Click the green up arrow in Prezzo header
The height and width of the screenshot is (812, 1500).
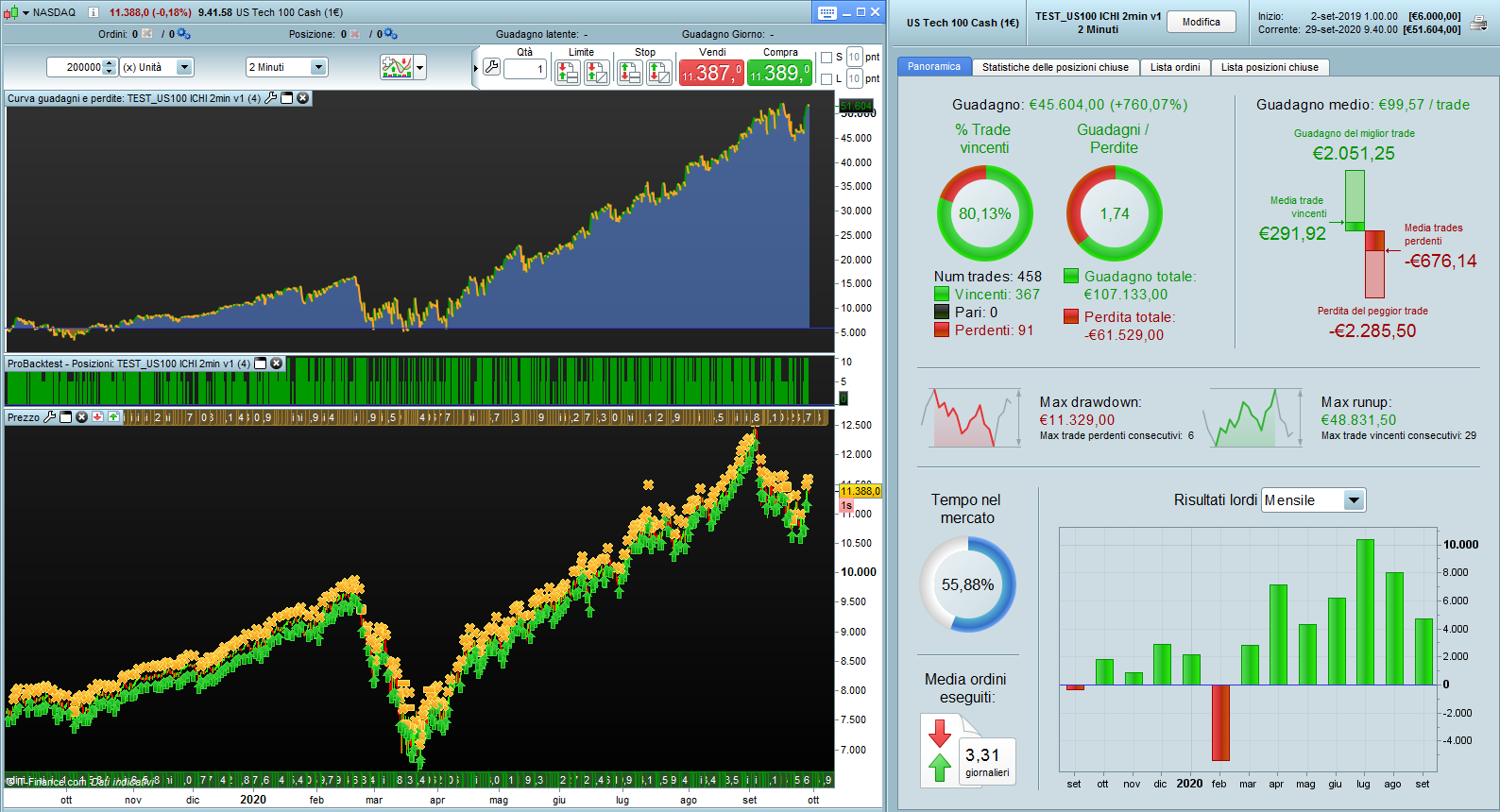pos(113,417)
